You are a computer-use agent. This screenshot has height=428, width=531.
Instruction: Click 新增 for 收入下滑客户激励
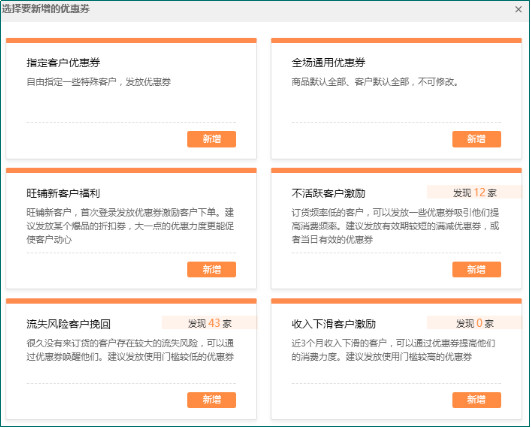[476, 400]
